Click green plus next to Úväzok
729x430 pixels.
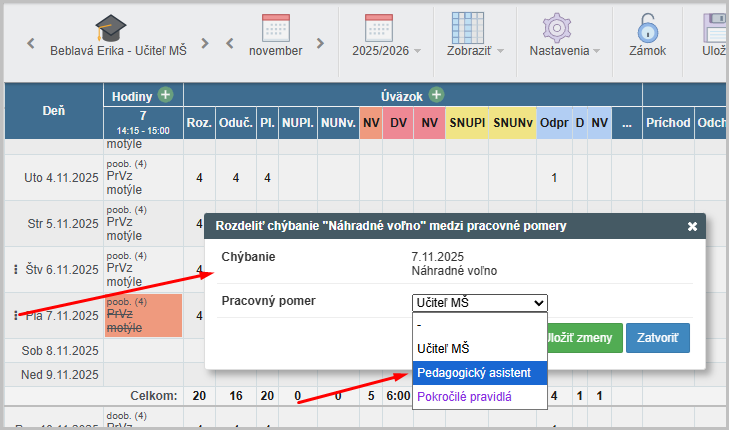[436, 95]
